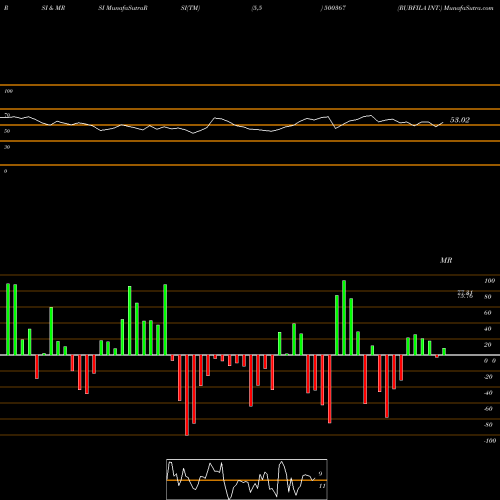Click MR axis label '20'

tap(488, 345)
